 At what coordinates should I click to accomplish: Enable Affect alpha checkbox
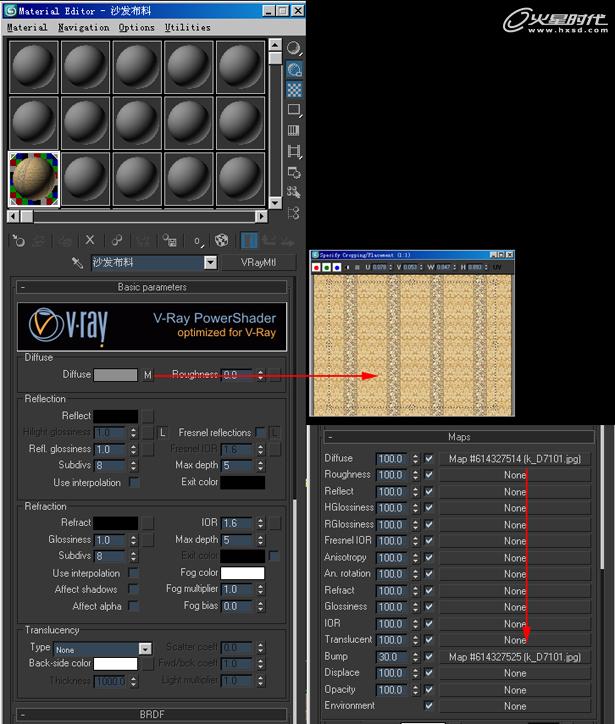click(134, 606)
